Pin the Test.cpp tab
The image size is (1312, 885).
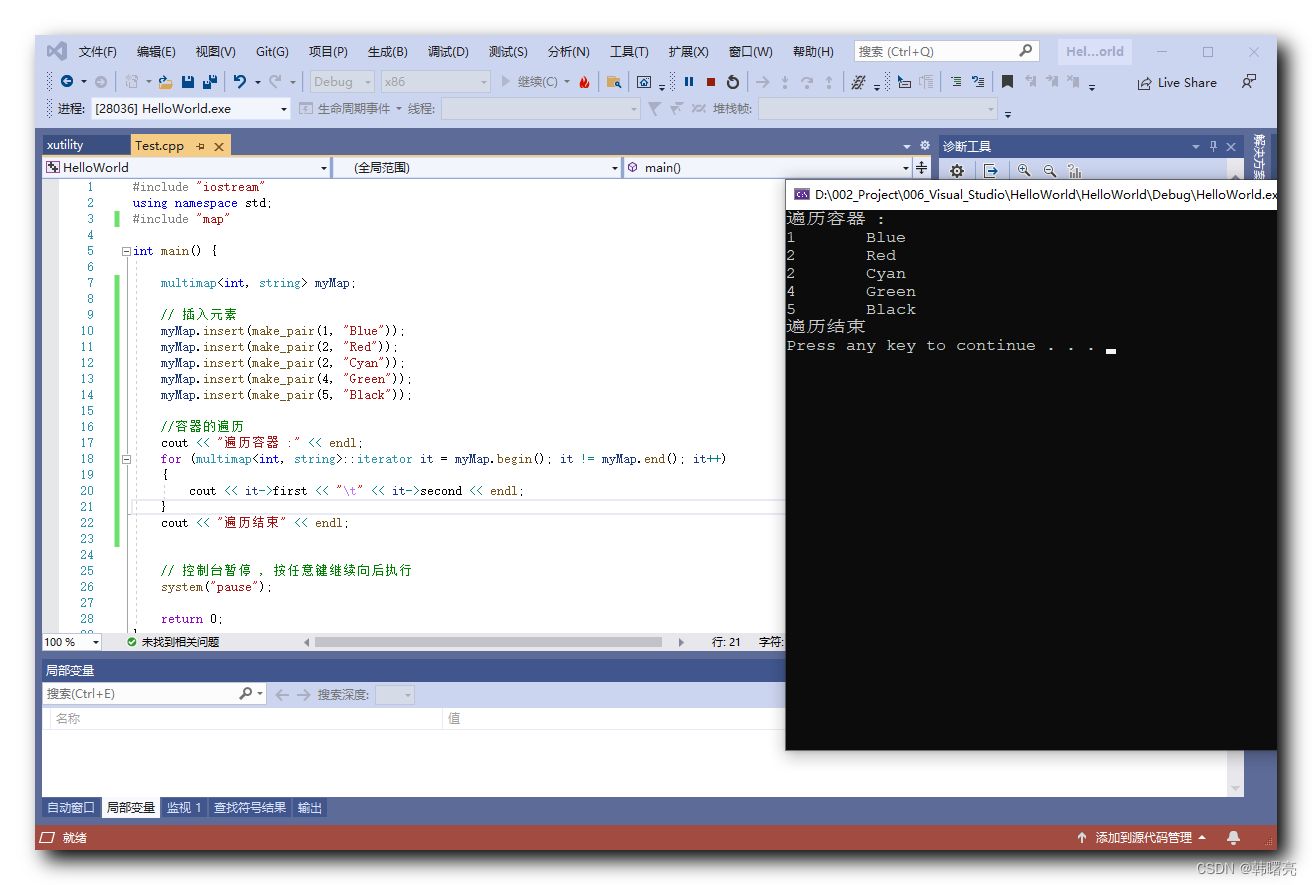[x=200, y=146]
